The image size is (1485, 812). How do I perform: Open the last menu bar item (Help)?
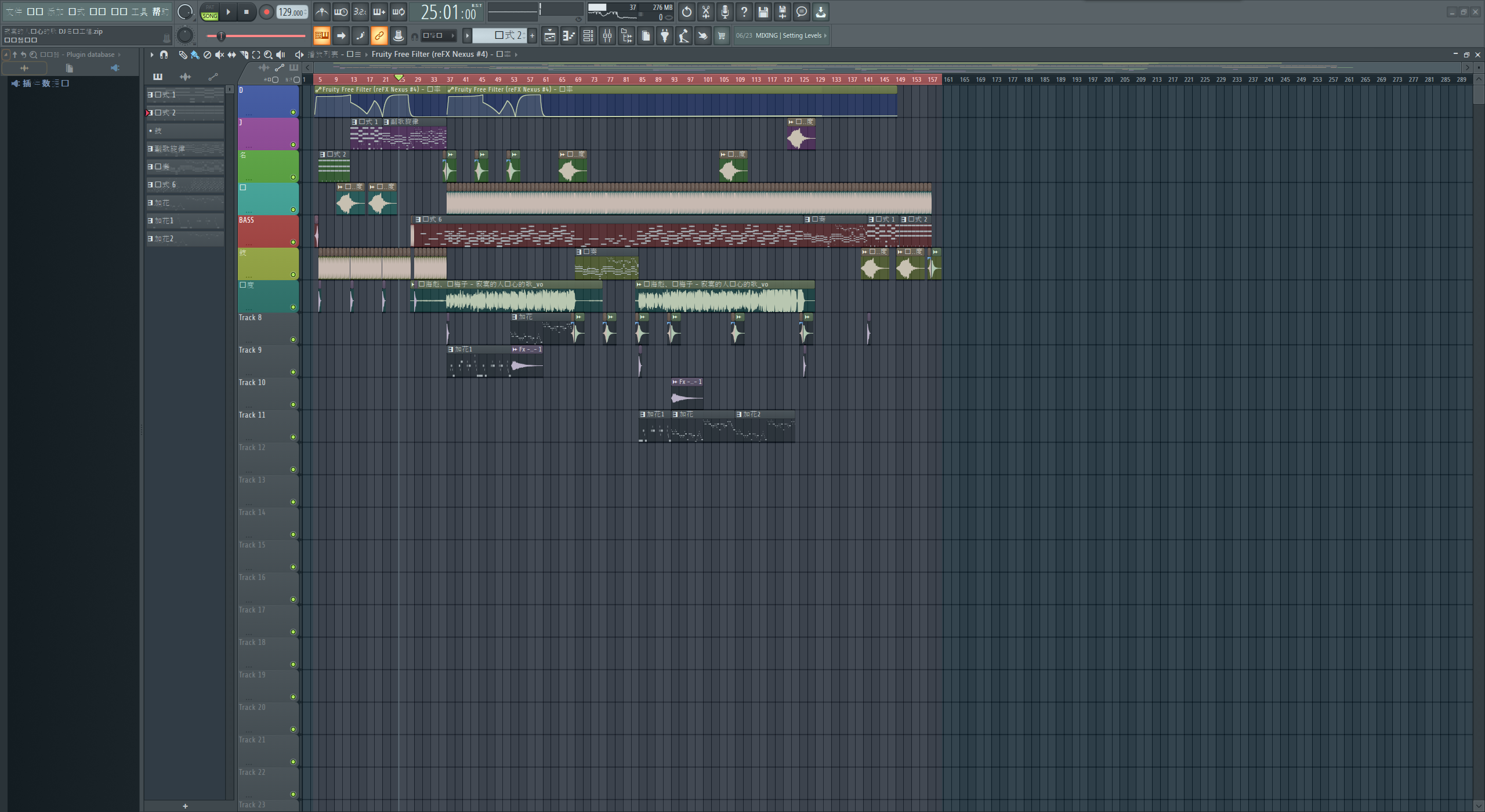click(160, 12)
